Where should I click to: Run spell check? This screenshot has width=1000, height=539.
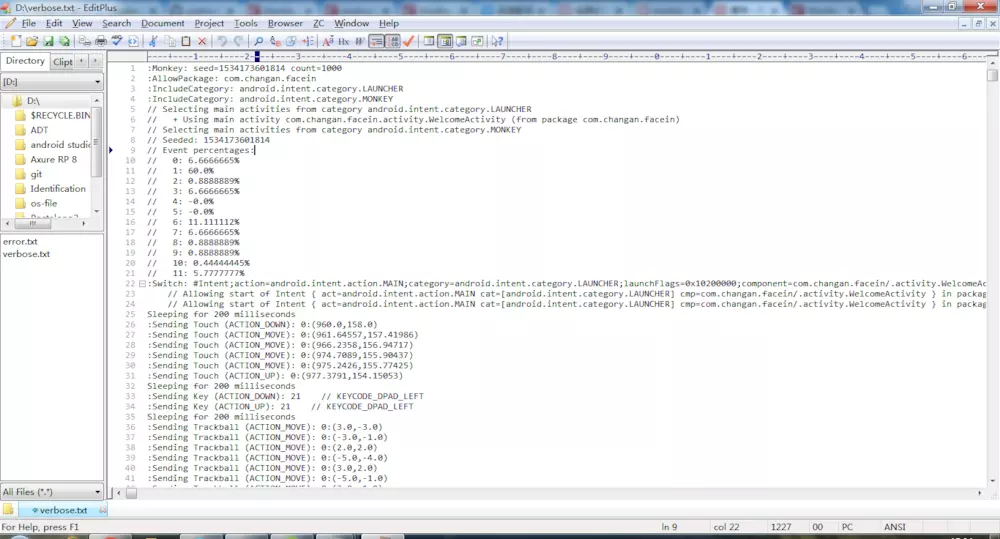(x=117, y=41)
